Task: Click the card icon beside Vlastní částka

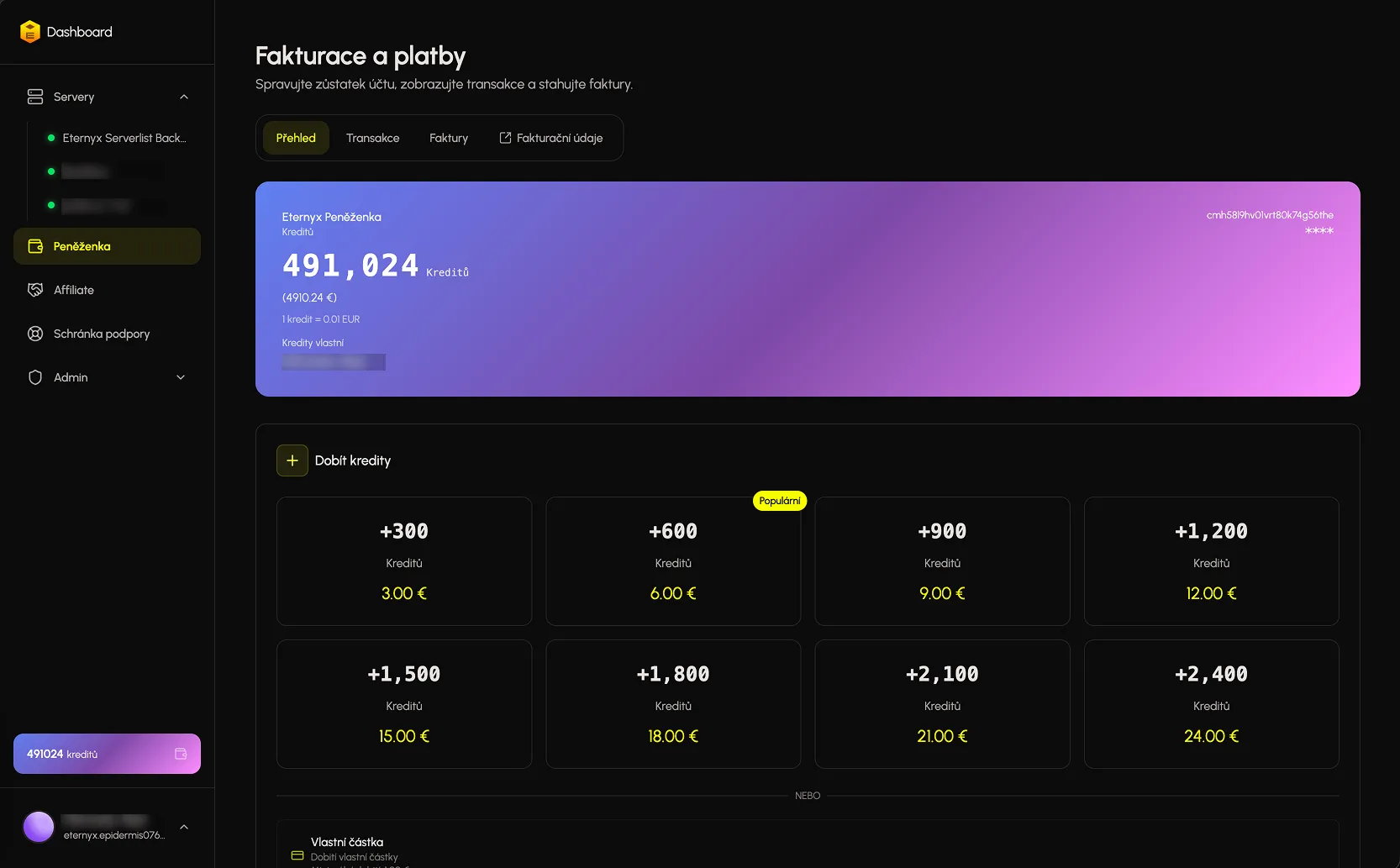Action: 297,855
